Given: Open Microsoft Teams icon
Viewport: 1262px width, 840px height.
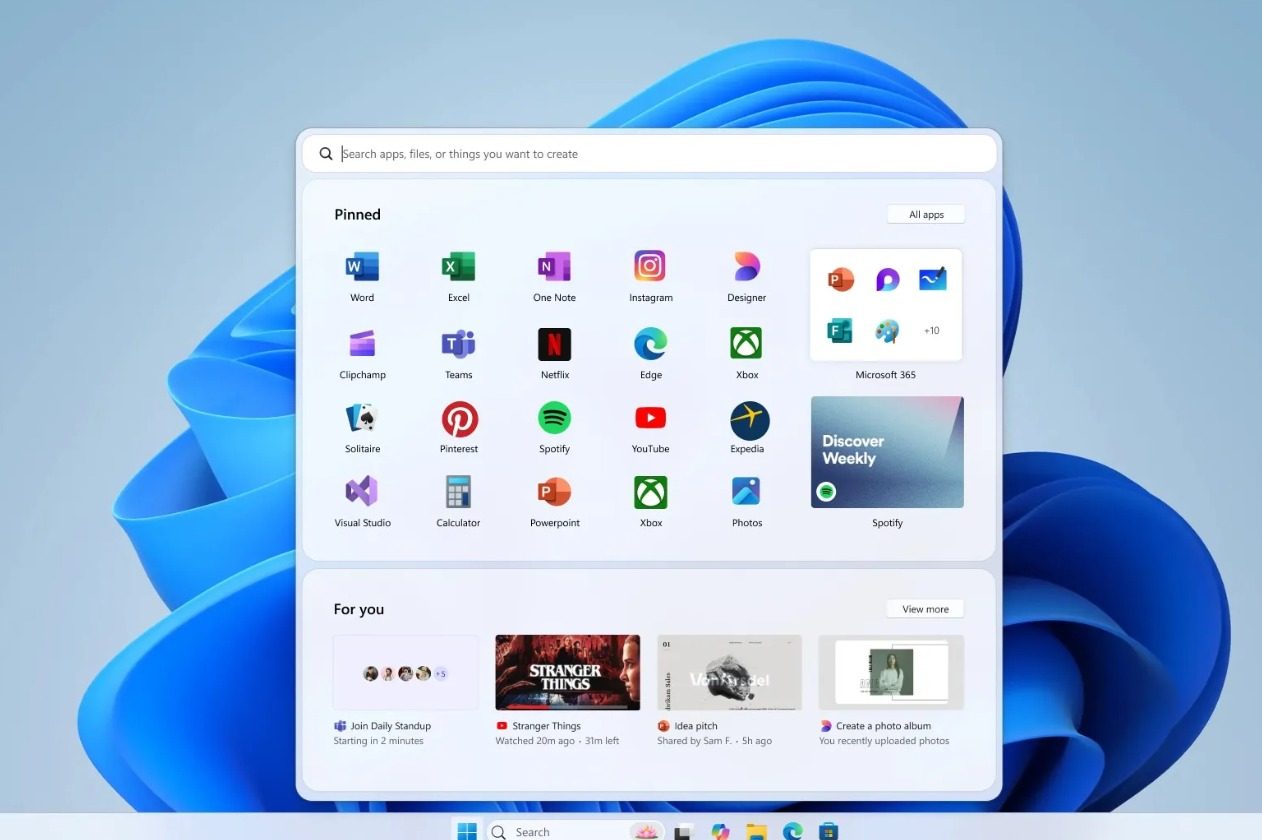Looking at the screenshot, I should 458,344.
